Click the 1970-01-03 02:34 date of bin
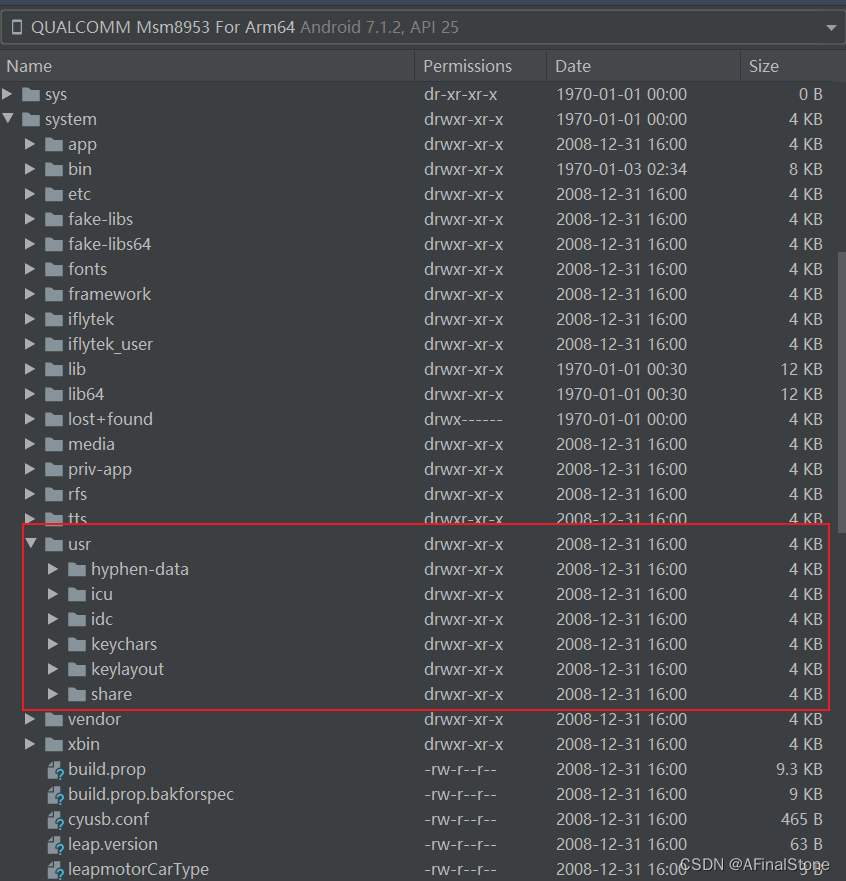This screenshot has height=881, width=846. pyautogui.click(x=621, y=169)
